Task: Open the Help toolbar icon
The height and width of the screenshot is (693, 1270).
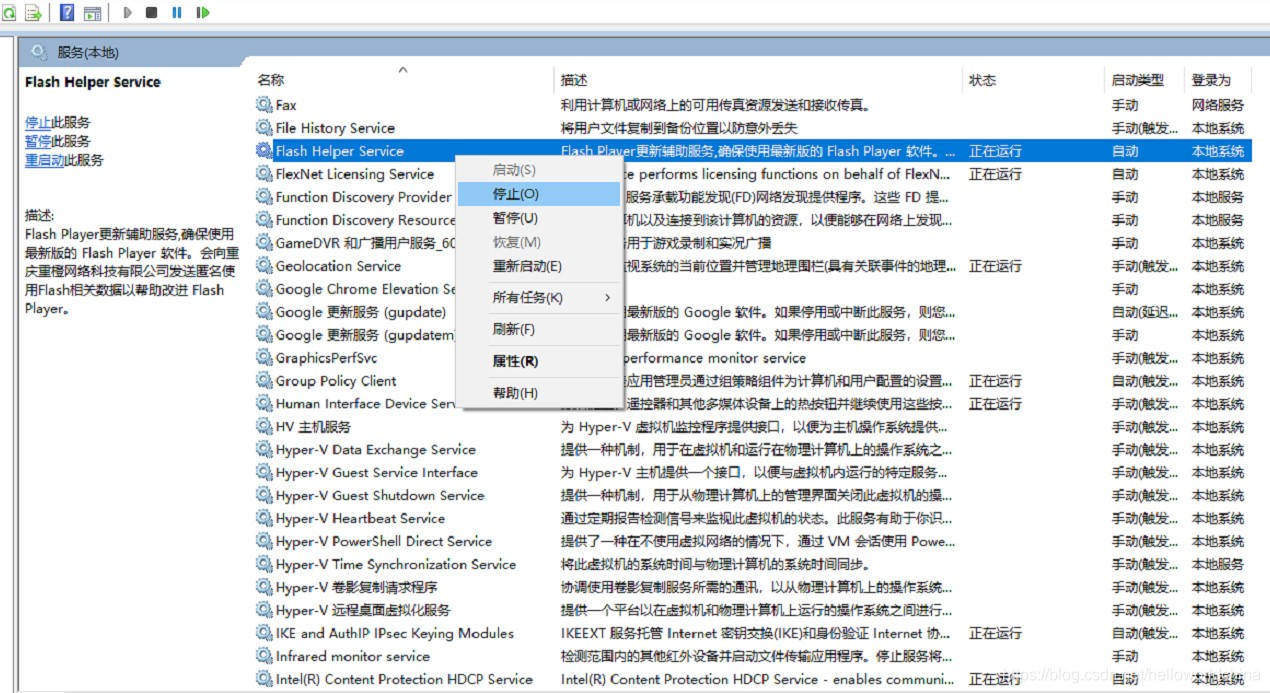Action: [x=68, y=13]
